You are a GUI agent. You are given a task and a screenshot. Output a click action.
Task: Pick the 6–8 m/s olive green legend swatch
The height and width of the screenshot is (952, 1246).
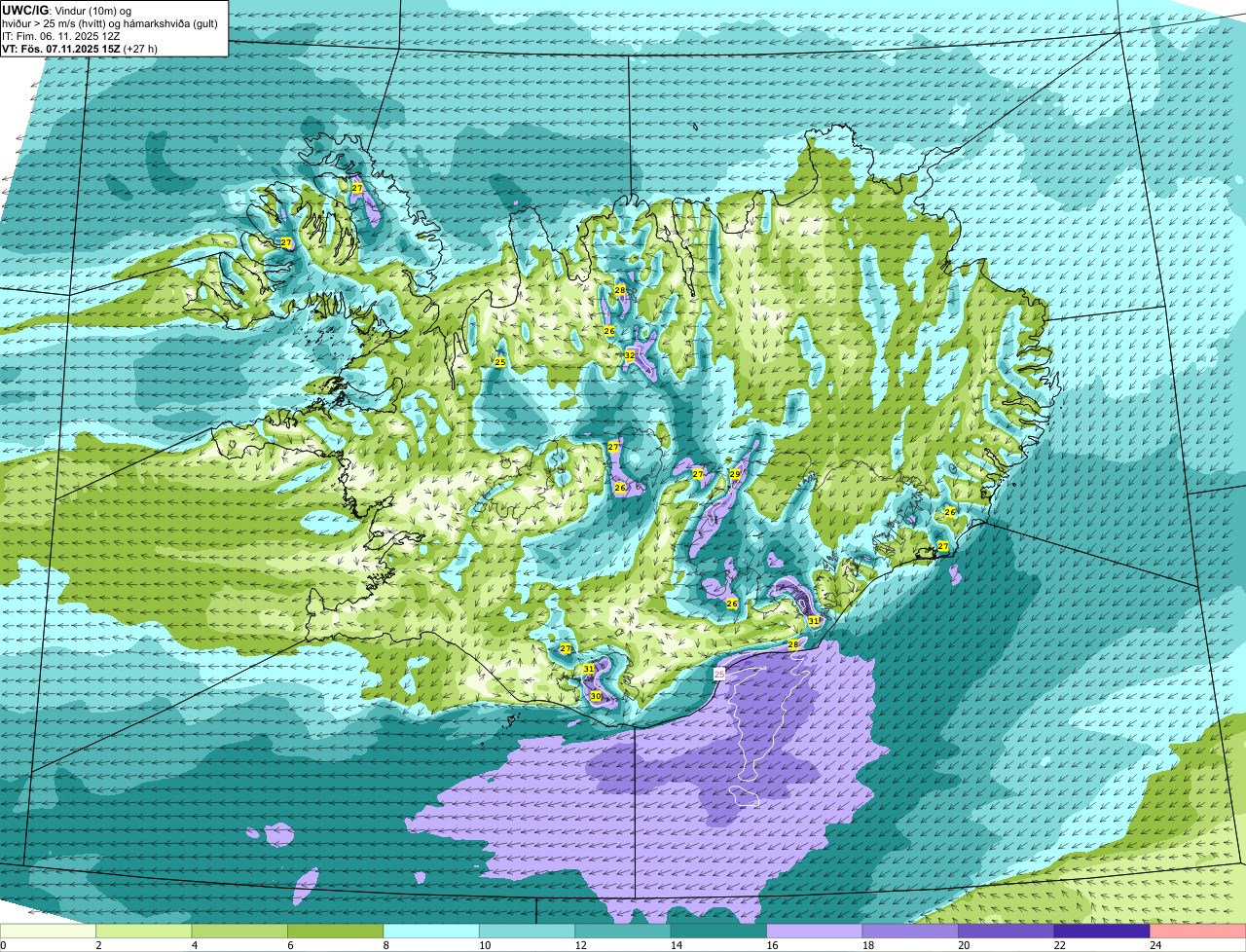coord(336,931)
